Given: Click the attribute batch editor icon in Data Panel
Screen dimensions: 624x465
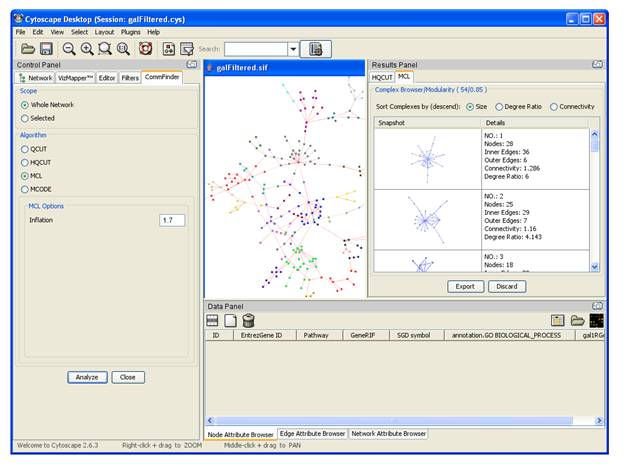Looking at the screenshot, I should [x=558, y=320].
